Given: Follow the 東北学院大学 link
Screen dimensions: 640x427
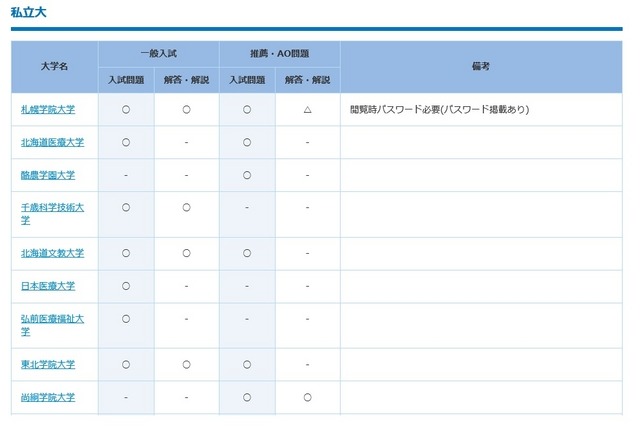Looking at the screenshot, I should [x=48, y=364].
